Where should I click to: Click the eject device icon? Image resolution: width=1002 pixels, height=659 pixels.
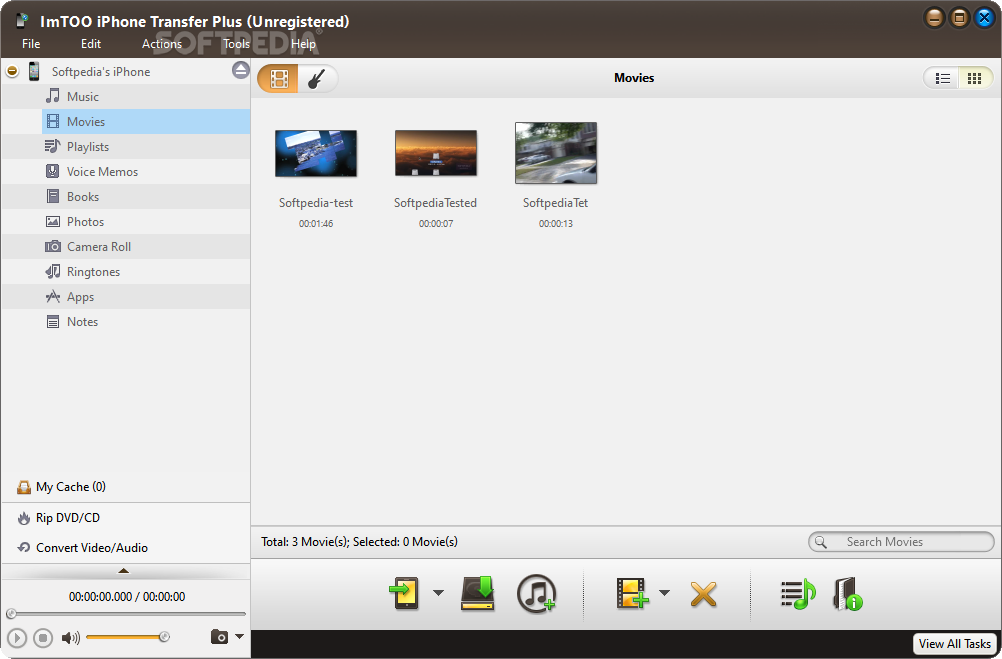241,70
